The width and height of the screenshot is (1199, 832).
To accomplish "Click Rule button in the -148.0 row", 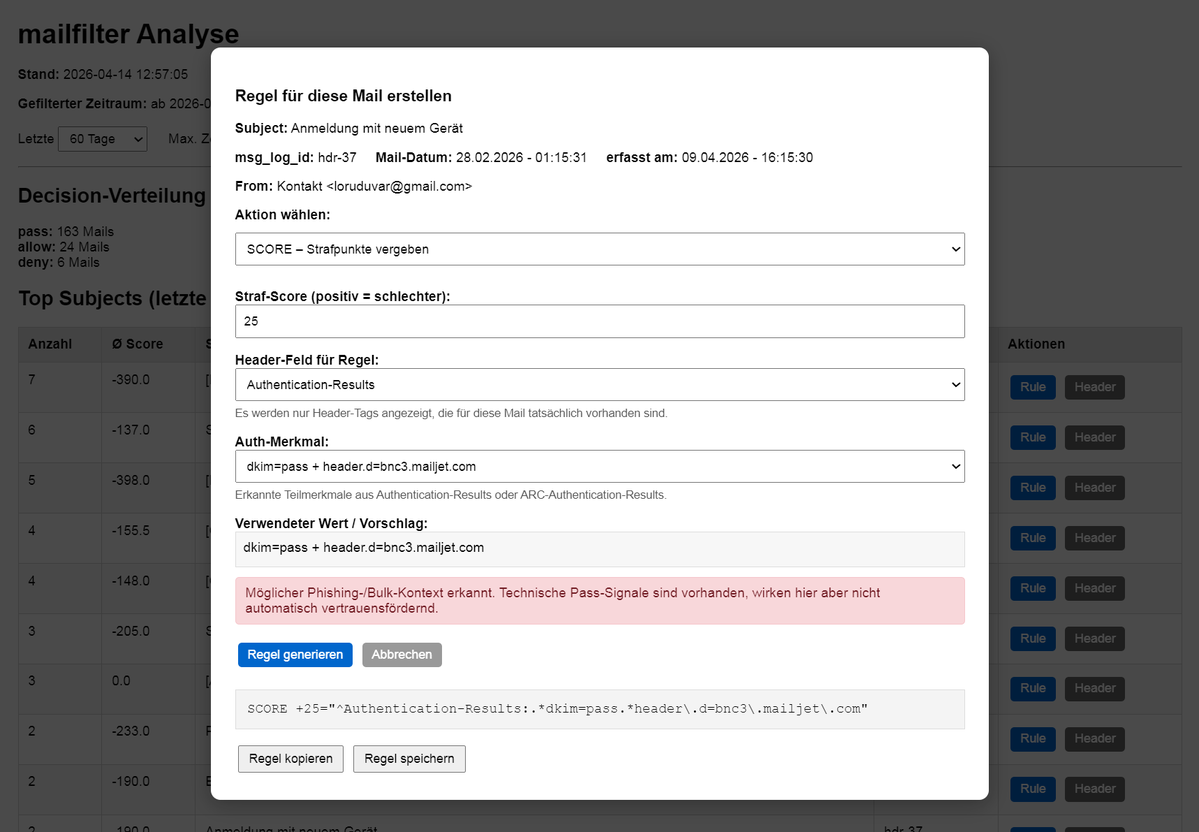I will (1033, 588).
